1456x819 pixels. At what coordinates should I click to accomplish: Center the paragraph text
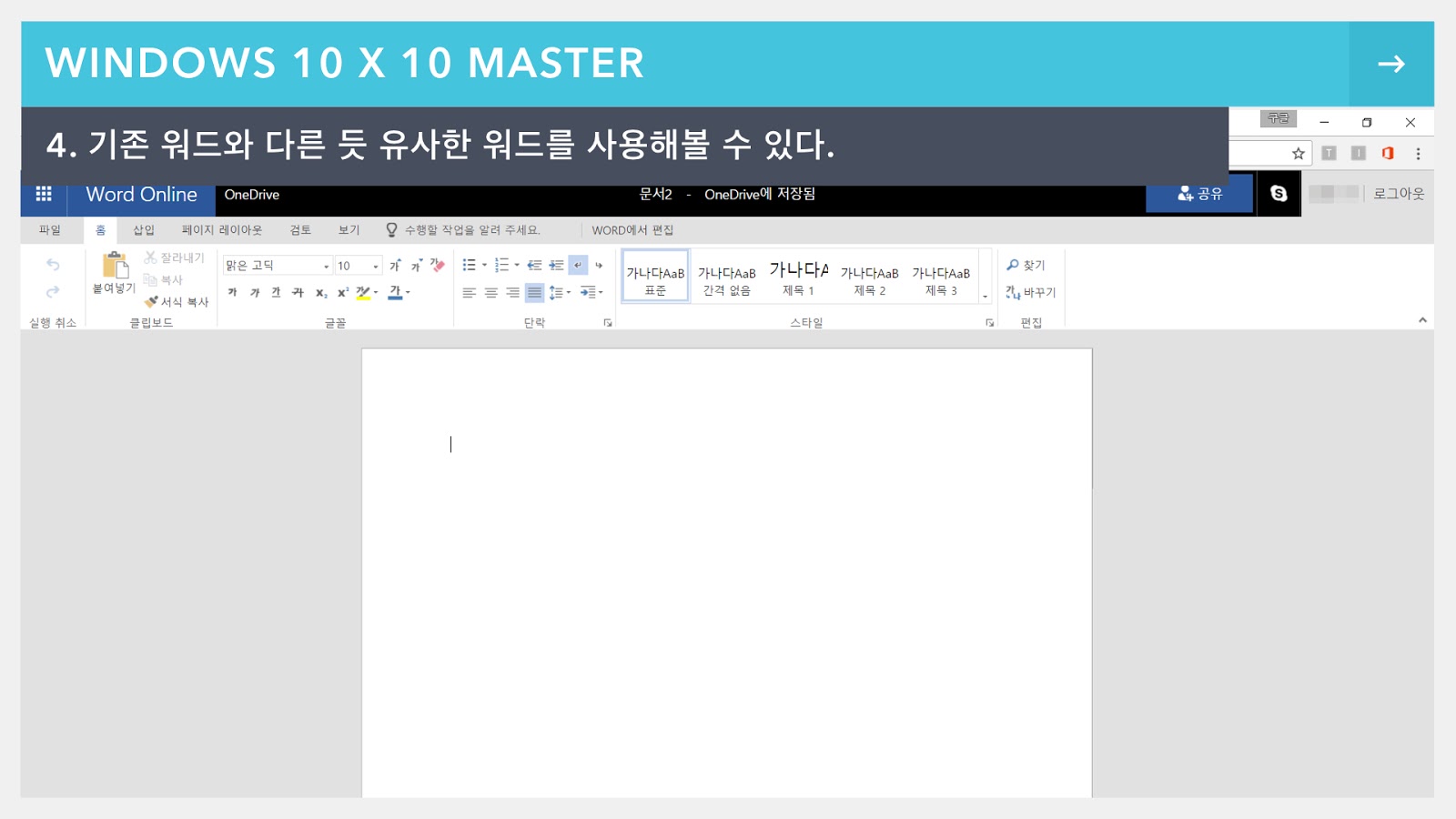point(490,293)
